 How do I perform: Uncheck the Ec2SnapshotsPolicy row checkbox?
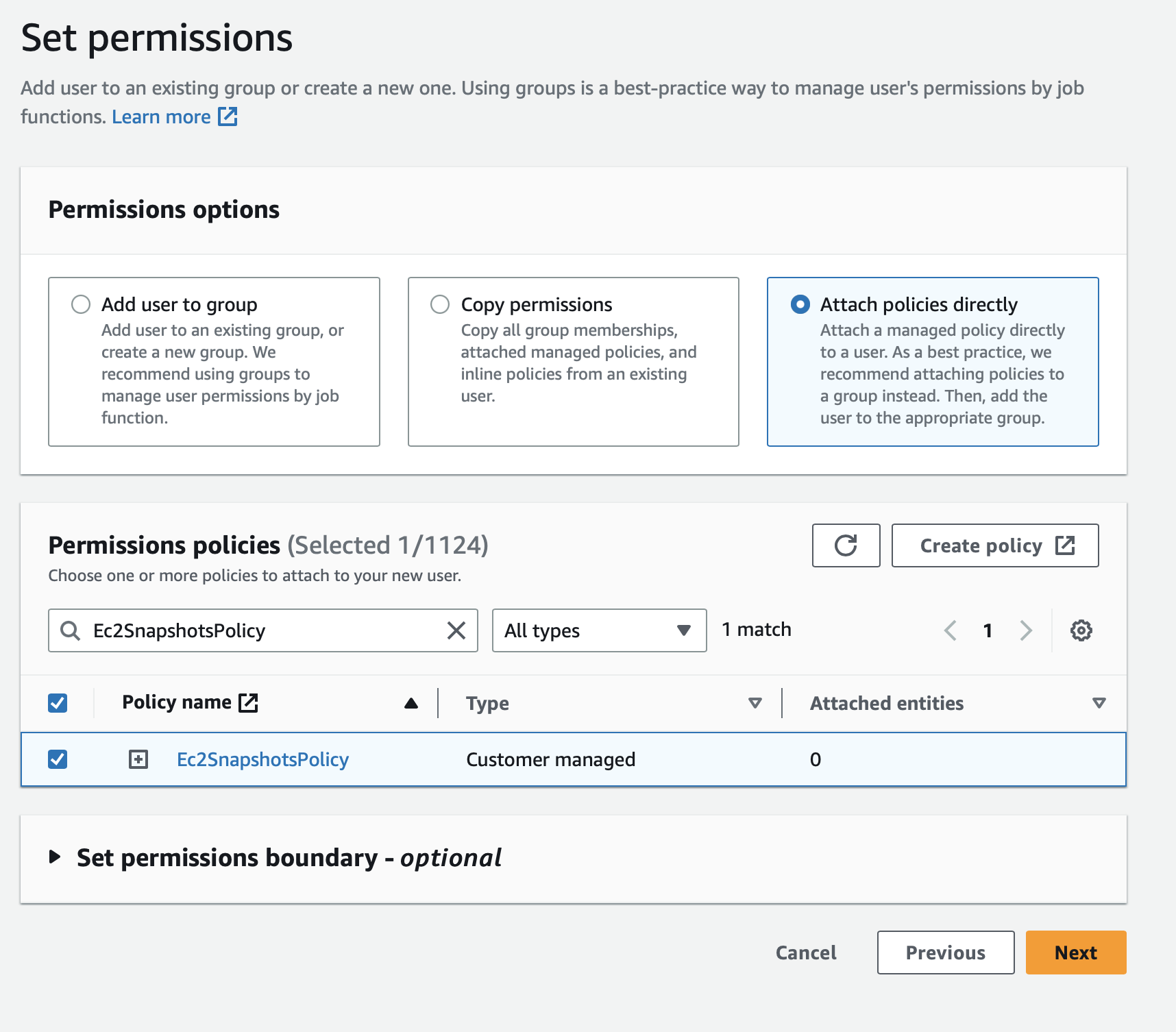[x=58, y=759]
